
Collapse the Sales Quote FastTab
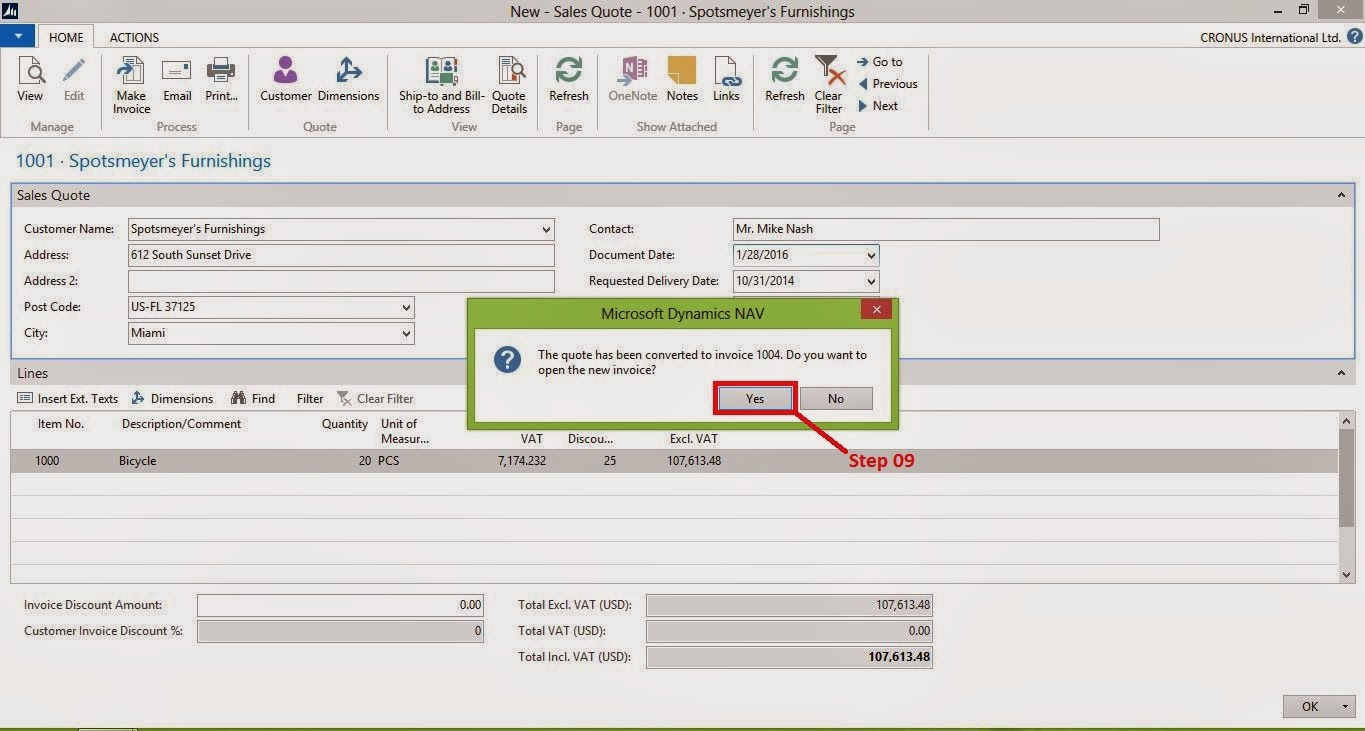(1342, 195)
